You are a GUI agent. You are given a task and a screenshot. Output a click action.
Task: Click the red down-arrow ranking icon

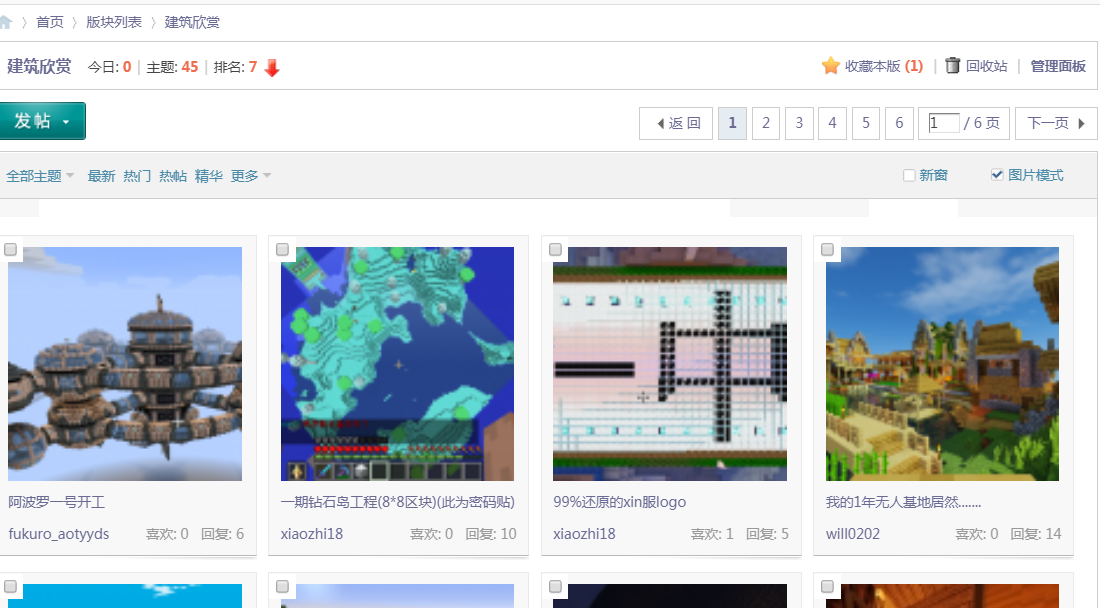pyautogui.click(x=272, y=68)
